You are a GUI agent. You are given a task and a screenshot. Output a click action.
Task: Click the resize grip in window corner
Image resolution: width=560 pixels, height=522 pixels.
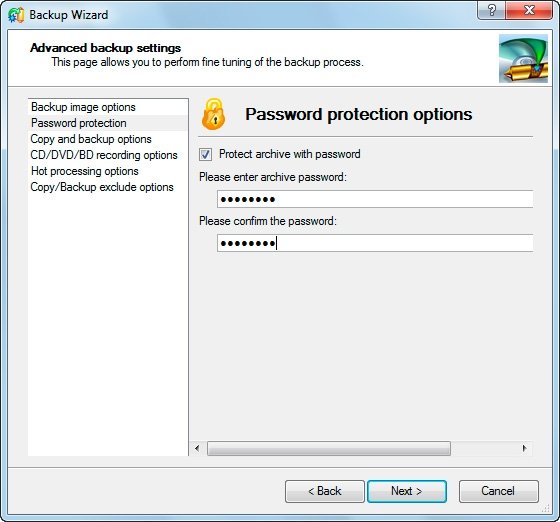pos(546,508)
